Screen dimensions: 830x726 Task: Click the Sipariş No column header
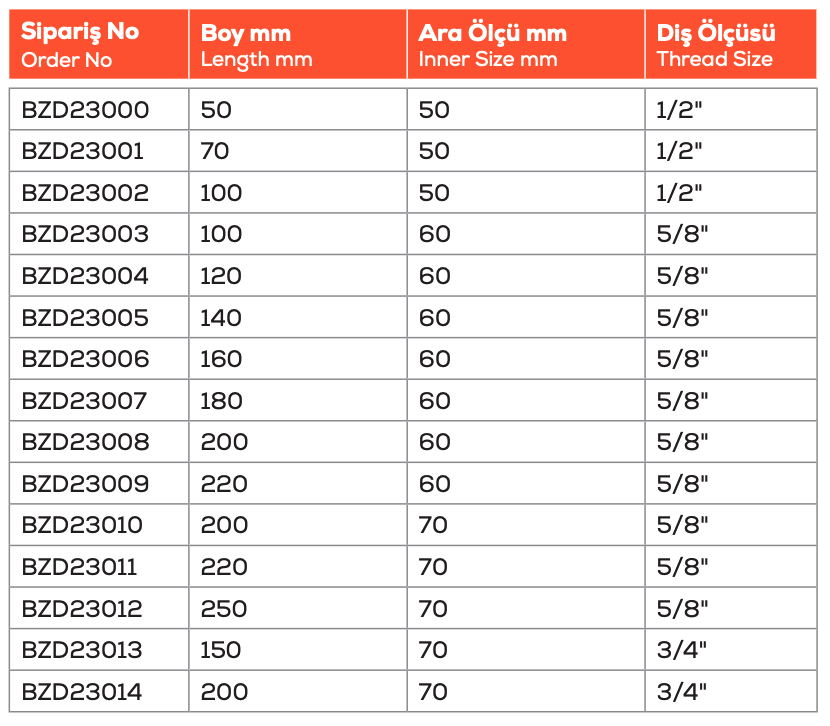pyautogui.click(x=80, y=44)
